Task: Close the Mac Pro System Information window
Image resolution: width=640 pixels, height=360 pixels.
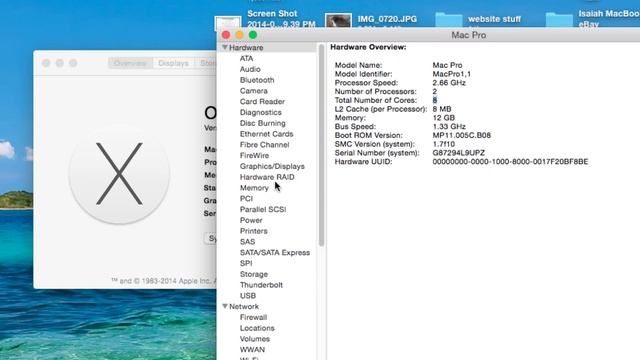Action: coord(226,35)
